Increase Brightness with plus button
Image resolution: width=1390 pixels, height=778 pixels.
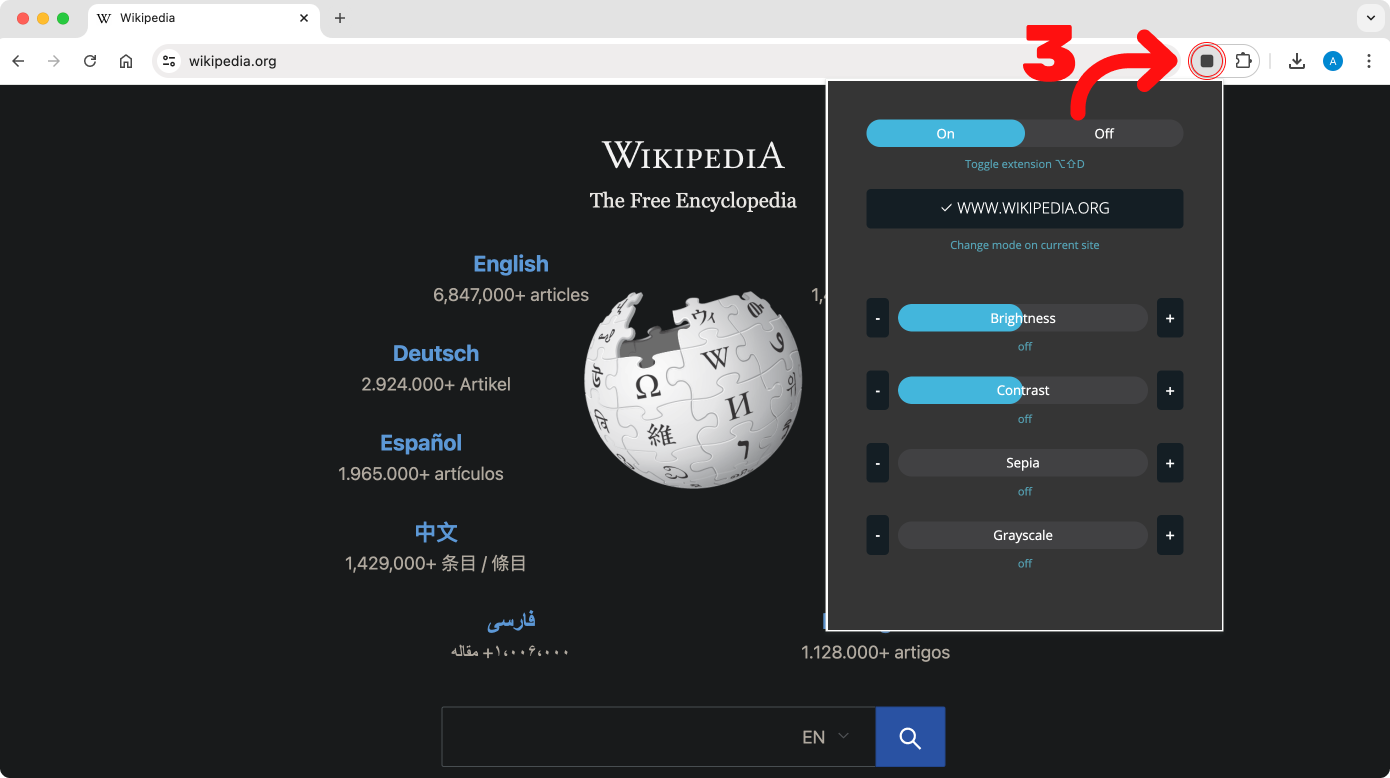1170,318
